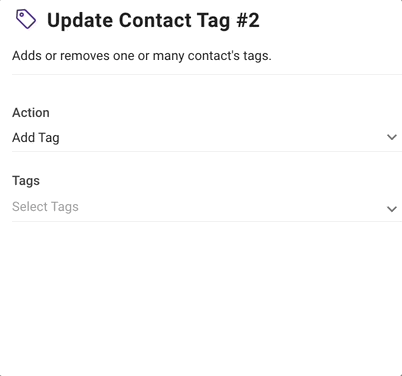Click the word 'Contact' in the heading
402x376 pixels.
155,20
